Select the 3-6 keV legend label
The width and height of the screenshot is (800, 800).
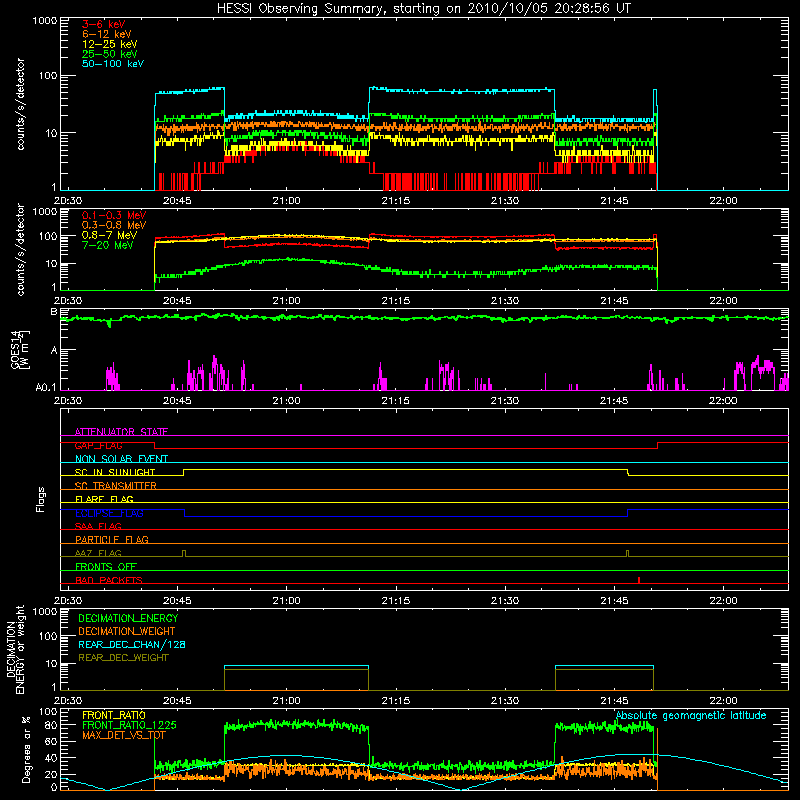pyautogui.click(x=104, y=24)
